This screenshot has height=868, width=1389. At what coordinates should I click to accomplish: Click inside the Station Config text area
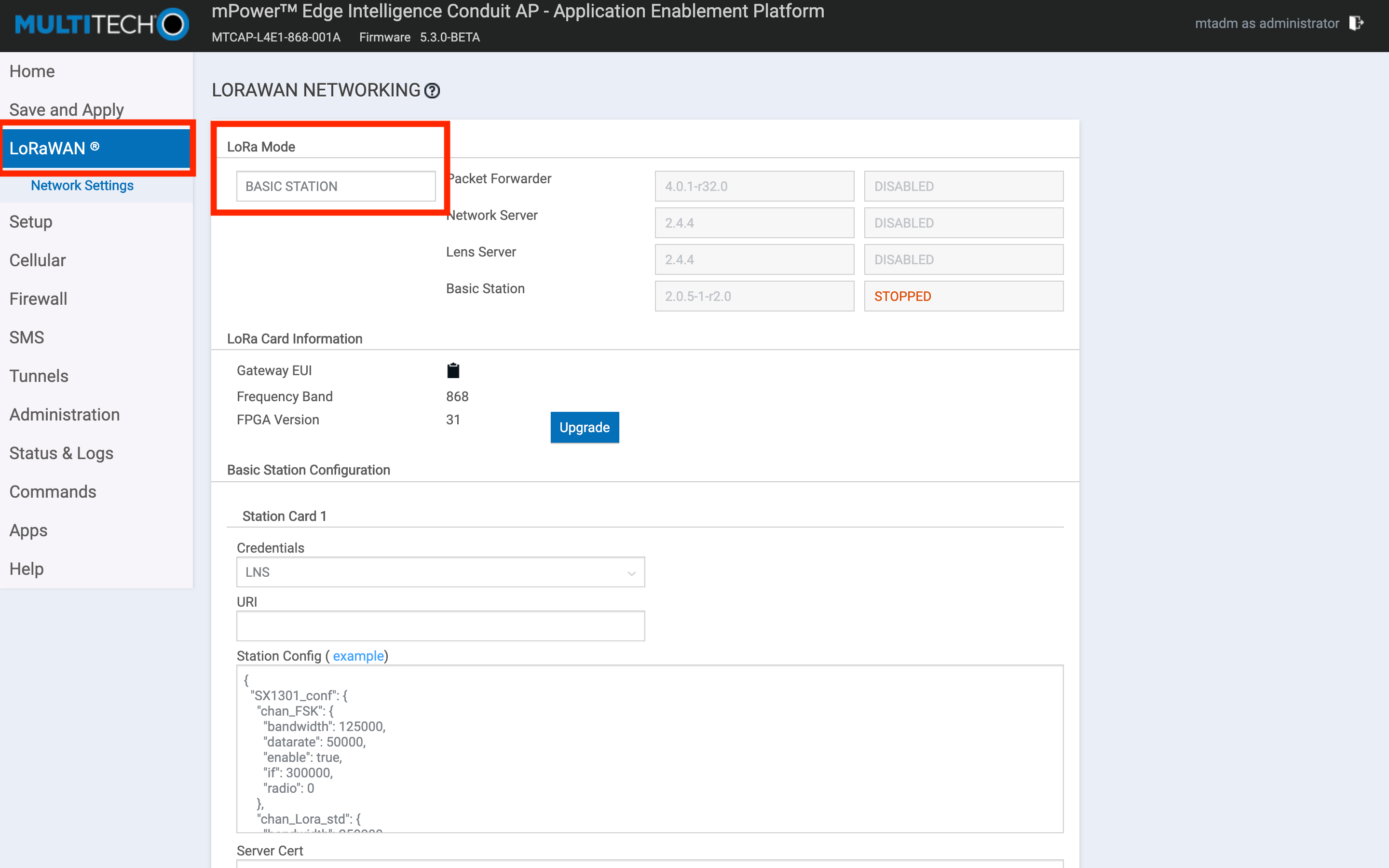[649, 748]
